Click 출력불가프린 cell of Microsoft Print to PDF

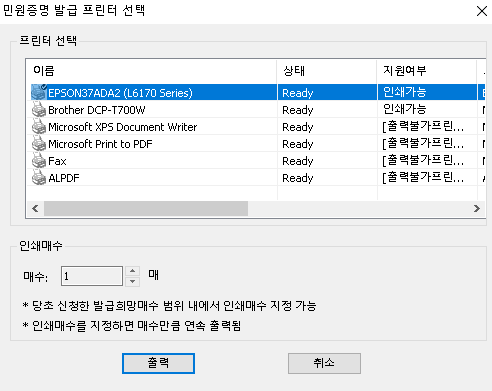tap(423, 143)
